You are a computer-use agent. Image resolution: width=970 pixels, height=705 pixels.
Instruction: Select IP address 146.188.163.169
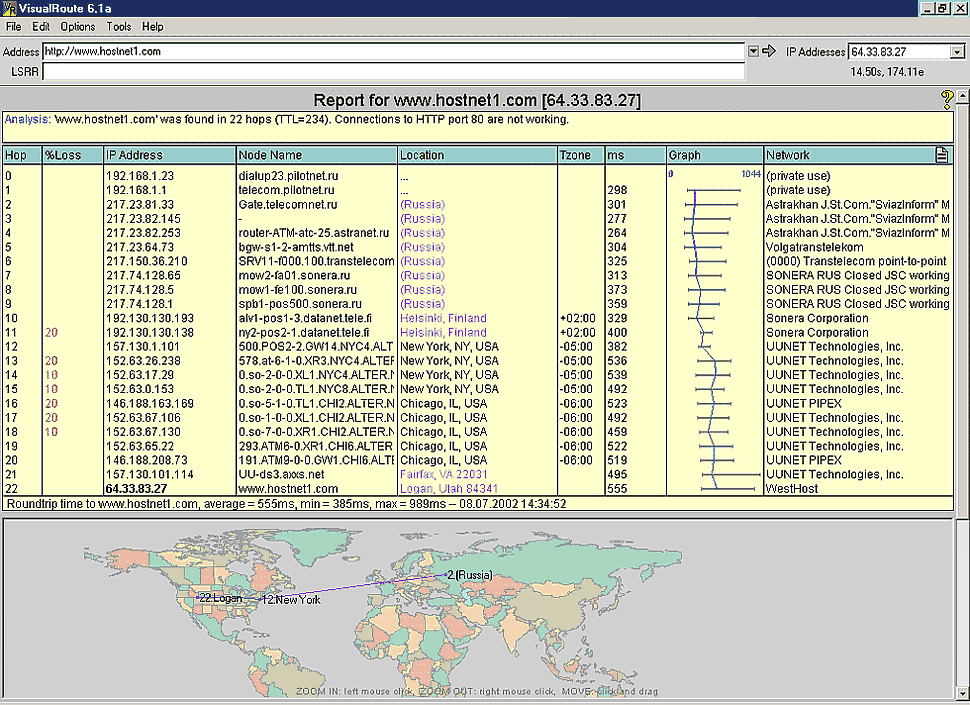point(150,404)
